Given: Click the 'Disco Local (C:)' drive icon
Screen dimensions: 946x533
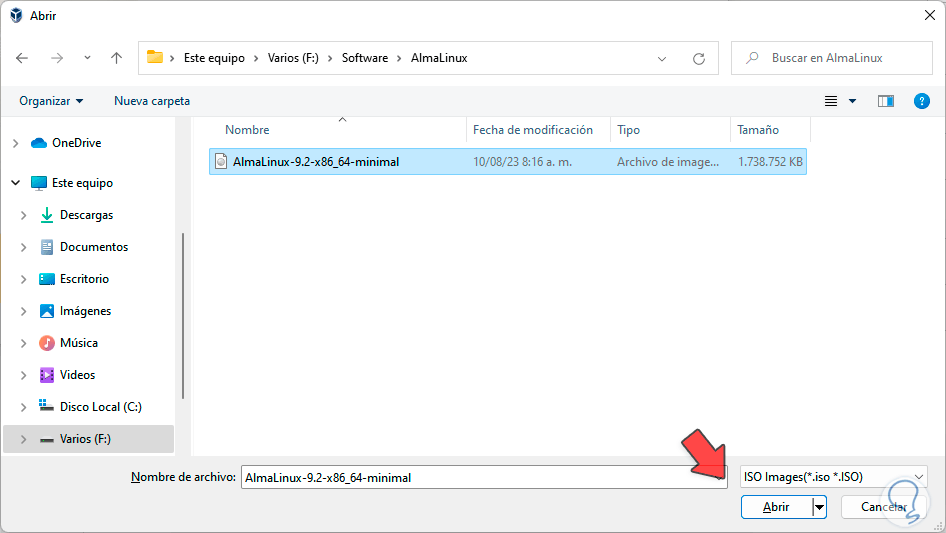Looking at the screenshot, I should 46,405.
